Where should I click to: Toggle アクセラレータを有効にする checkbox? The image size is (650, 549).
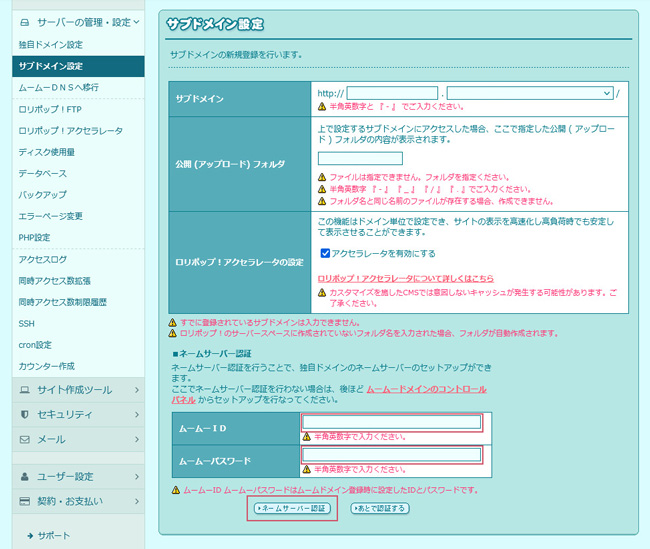(x=324, y=253)
